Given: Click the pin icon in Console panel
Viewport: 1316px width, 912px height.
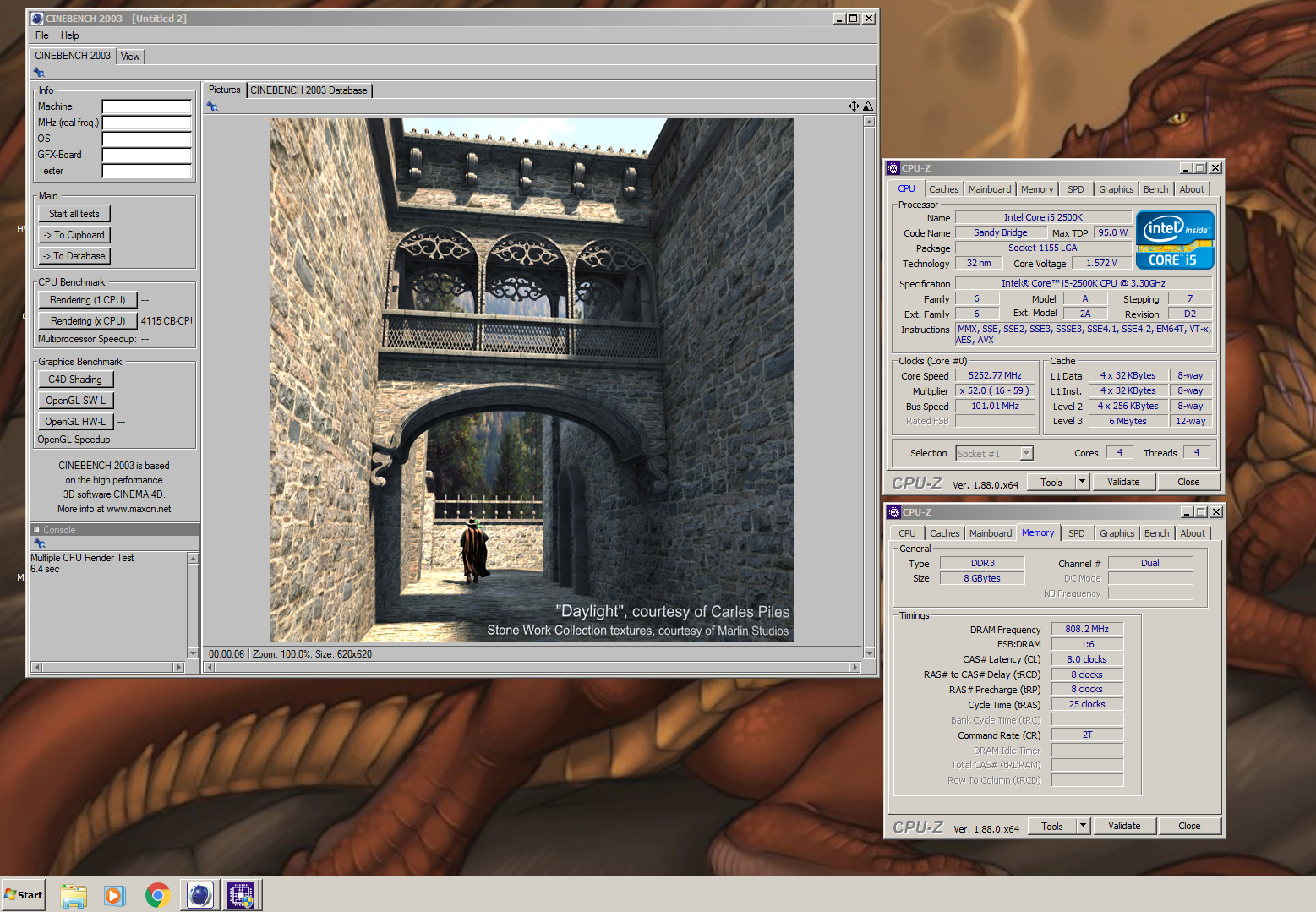Looking at the screenshot, I should [x=39, y=543].
